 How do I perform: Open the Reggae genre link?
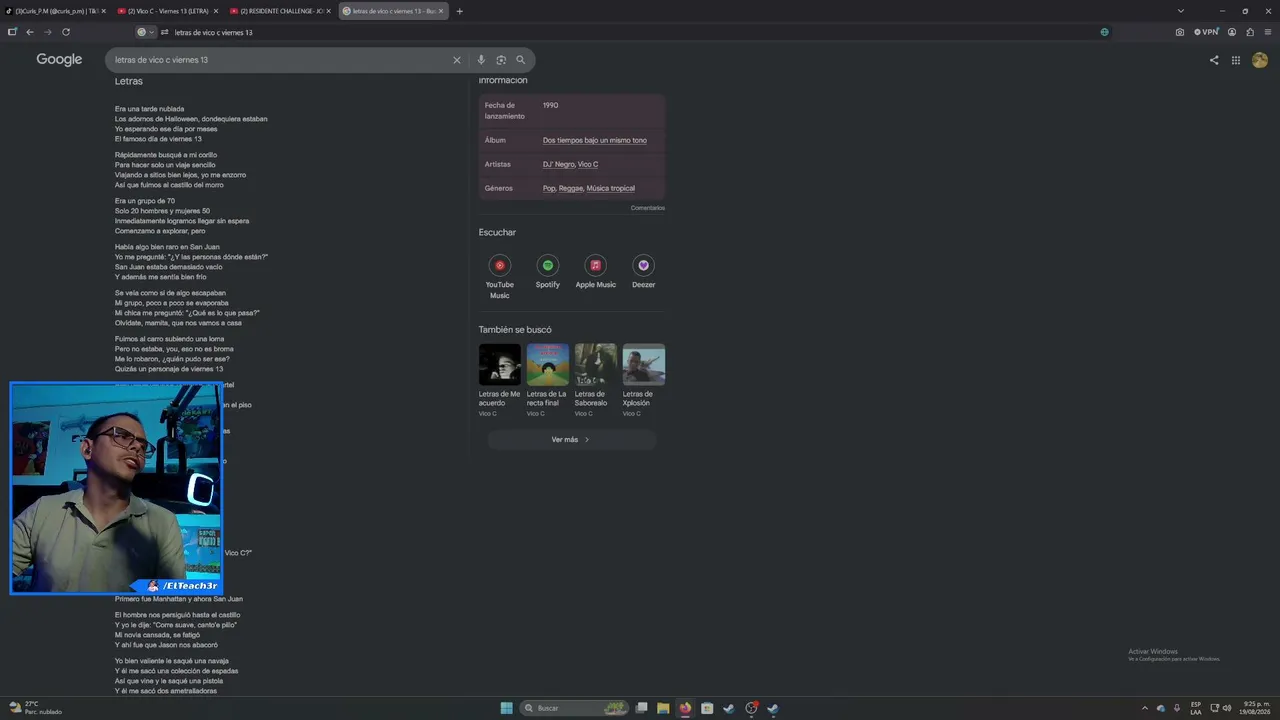click(x=571, y=188)
